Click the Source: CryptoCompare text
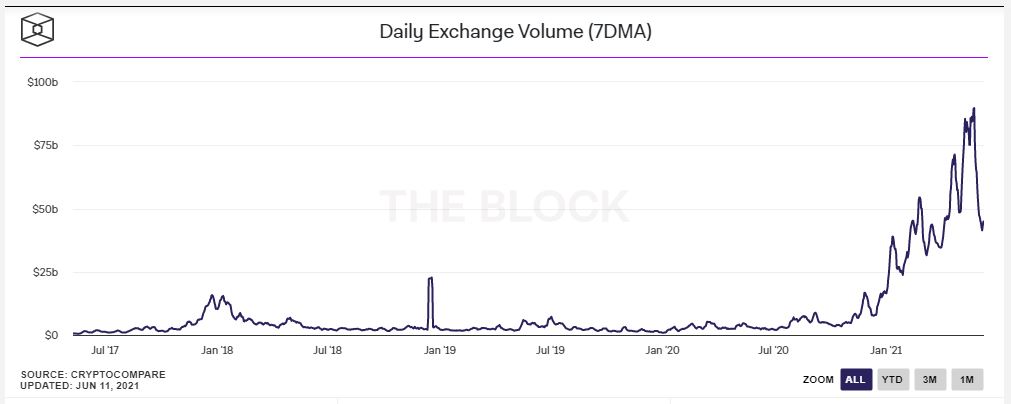 coord(93,374)
